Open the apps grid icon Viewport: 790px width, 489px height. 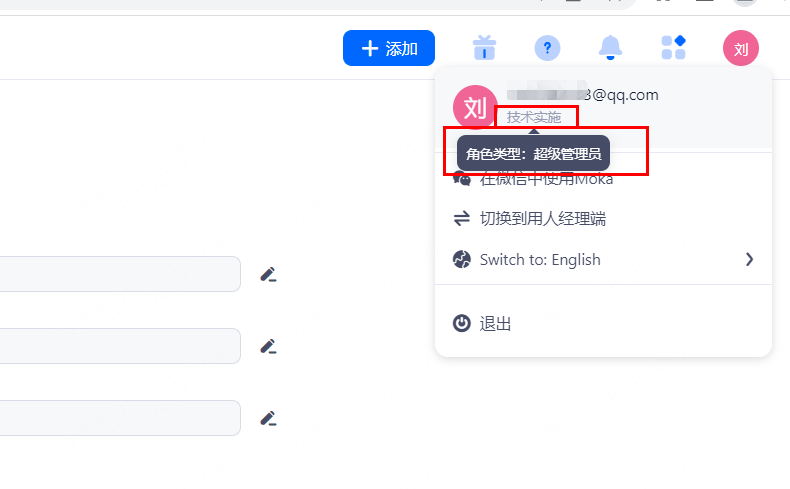[x=673, y=47]
